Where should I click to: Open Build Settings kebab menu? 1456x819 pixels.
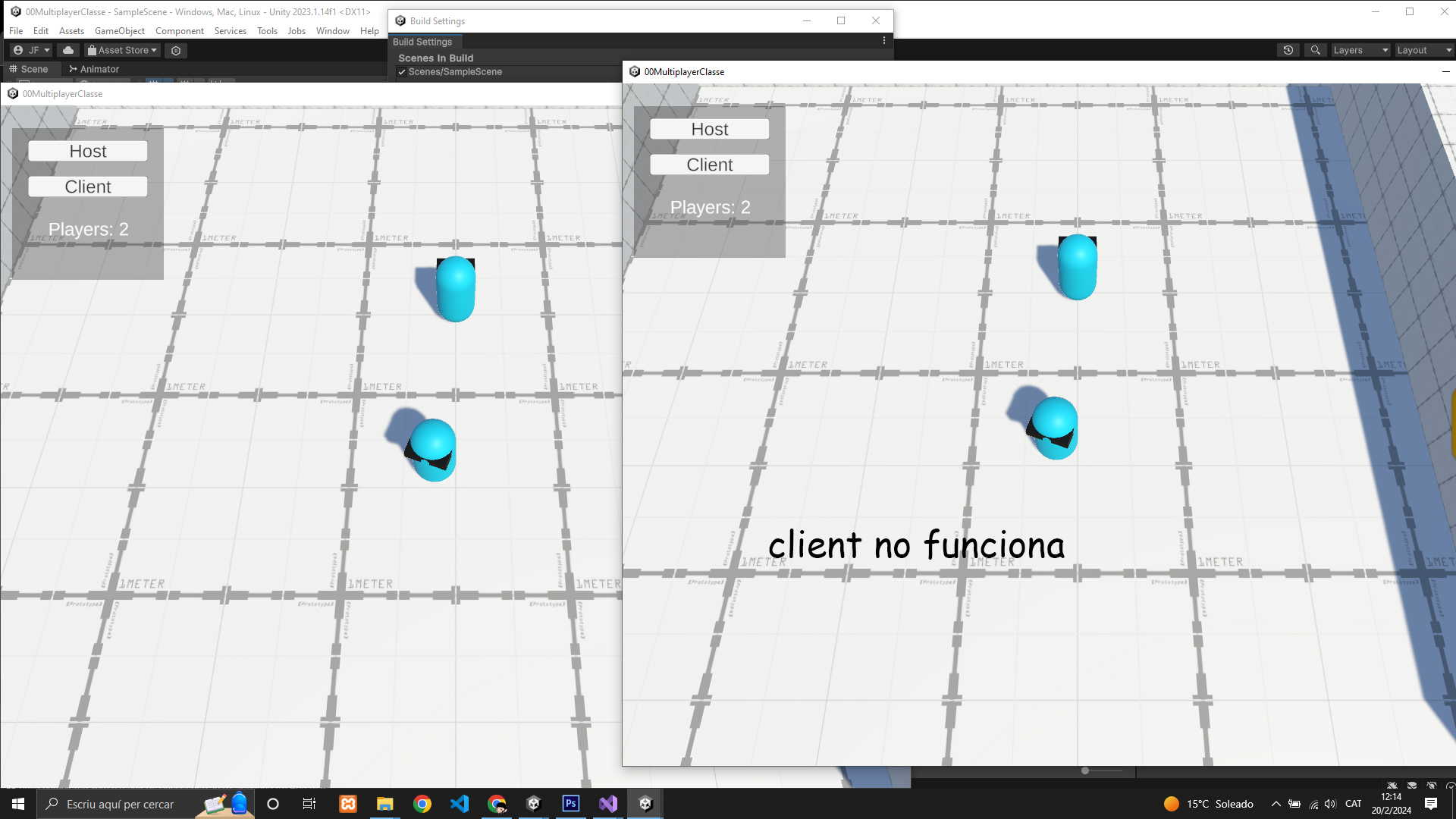click(x=884, y=41)
